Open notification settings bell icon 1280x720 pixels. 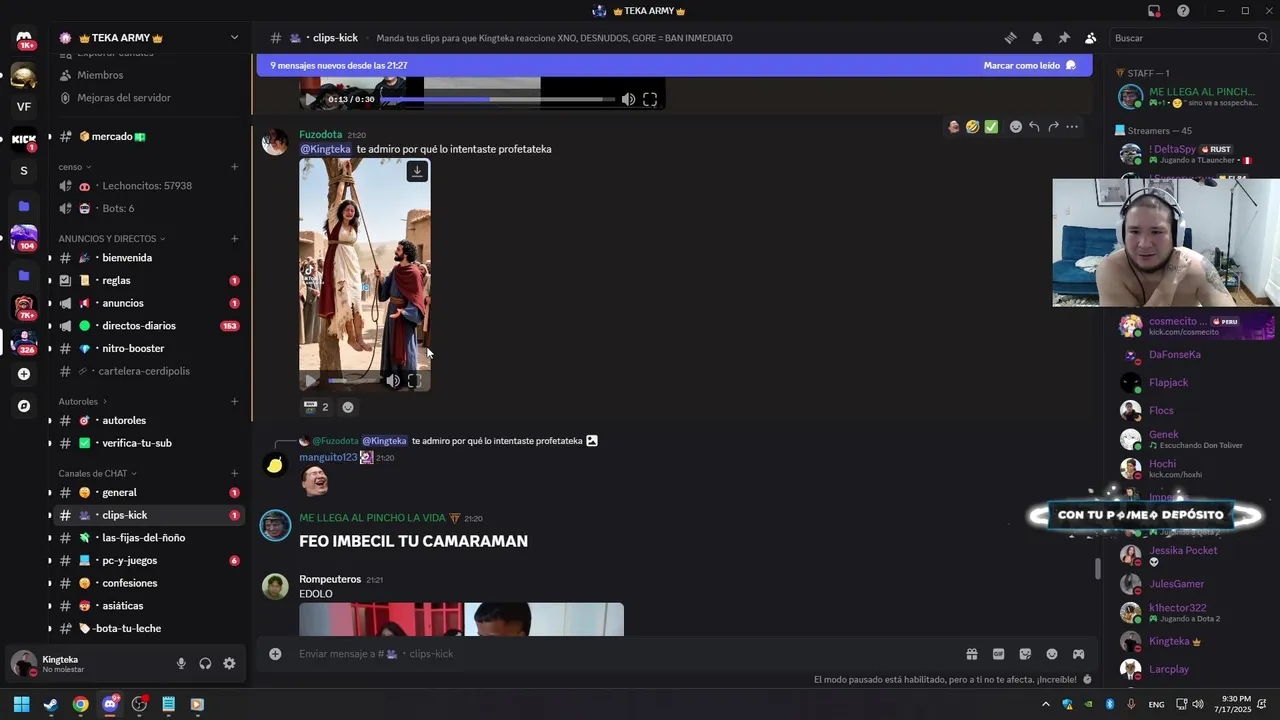point(1037,38)
